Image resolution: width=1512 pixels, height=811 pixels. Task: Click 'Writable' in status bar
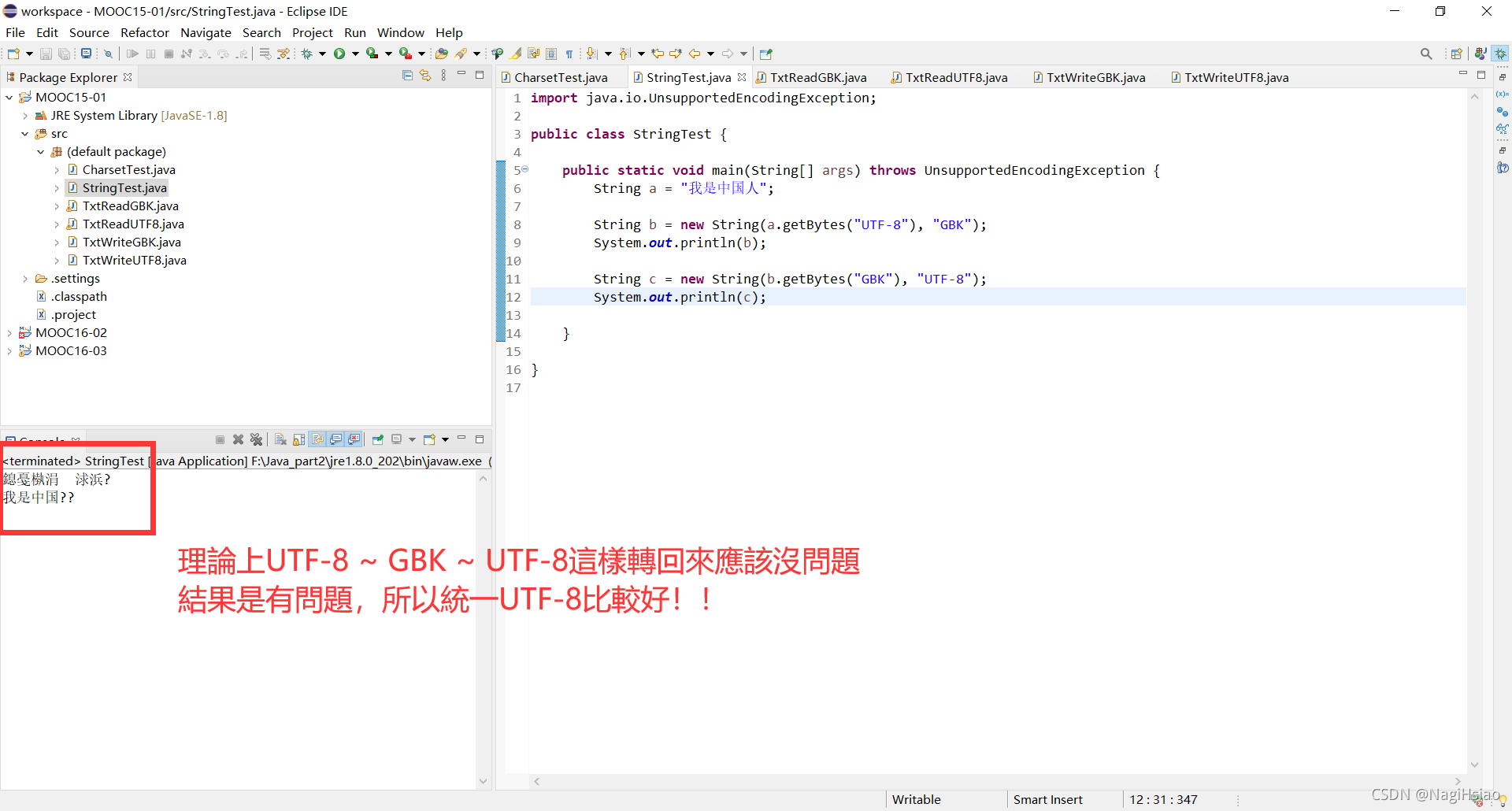coord(916,799)
